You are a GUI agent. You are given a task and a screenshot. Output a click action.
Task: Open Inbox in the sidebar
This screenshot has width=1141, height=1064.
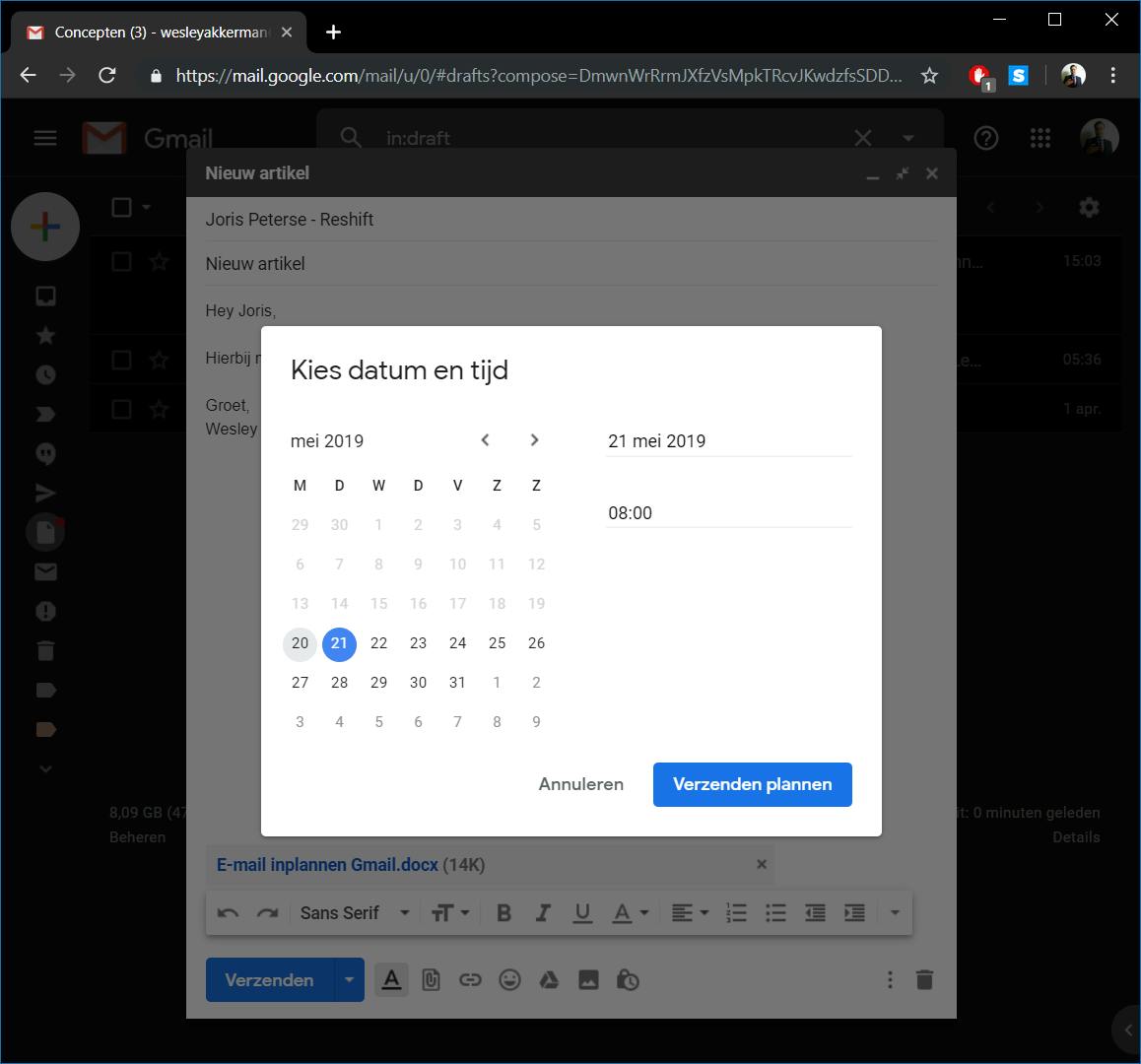tap(45, 297)
